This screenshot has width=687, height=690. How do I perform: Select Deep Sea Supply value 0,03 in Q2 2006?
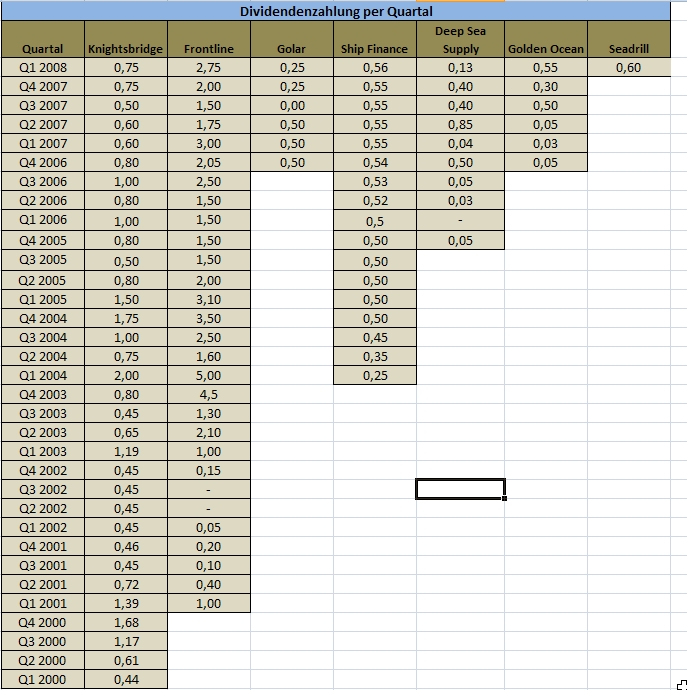(x=461, y=200)
